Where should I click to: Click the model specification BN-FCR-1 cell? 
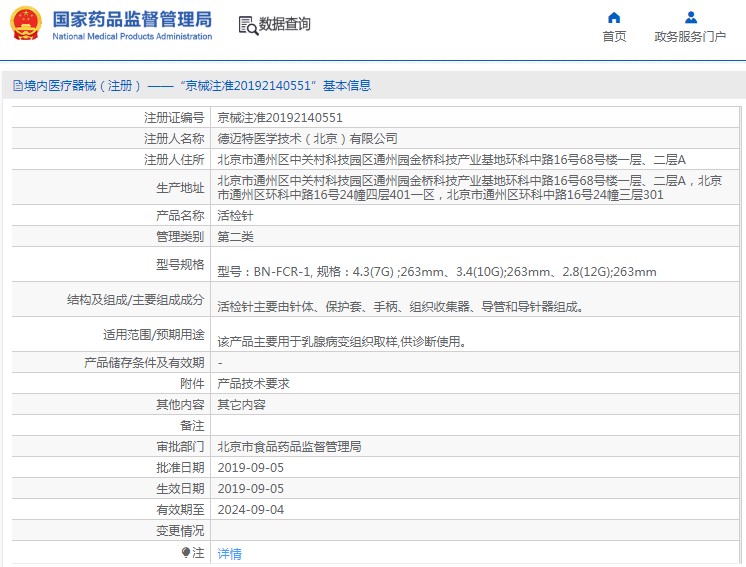coord(436,271)
